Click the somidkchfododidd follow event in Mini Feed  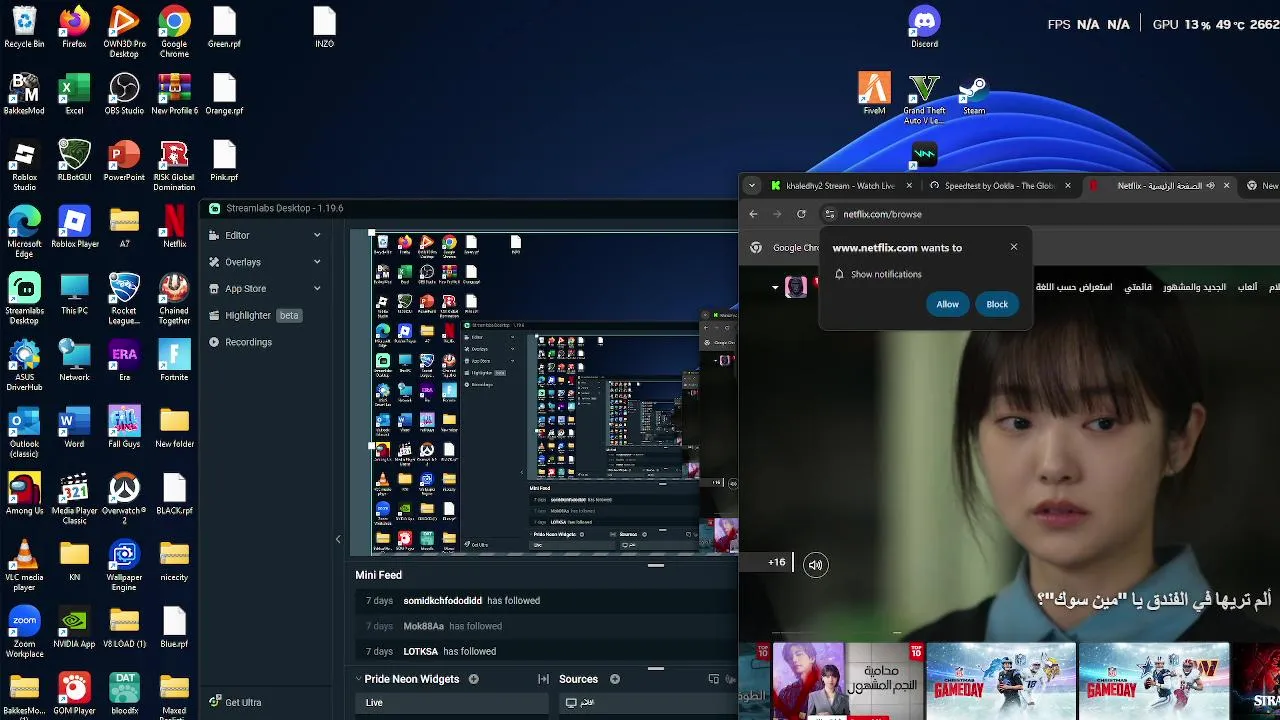[548, 601]
